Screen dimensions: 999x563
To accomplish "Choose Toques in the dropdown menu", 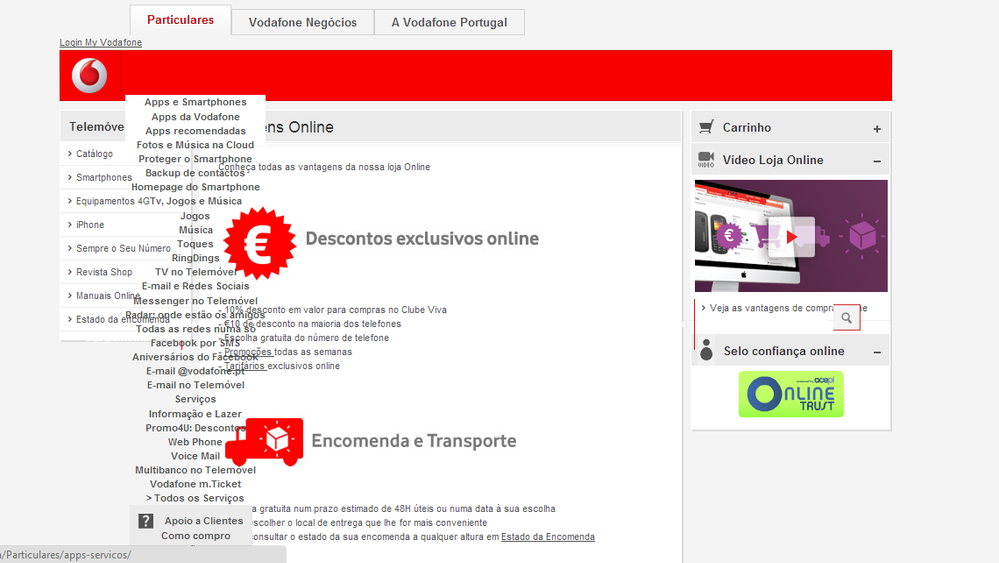I will (195, 244).
